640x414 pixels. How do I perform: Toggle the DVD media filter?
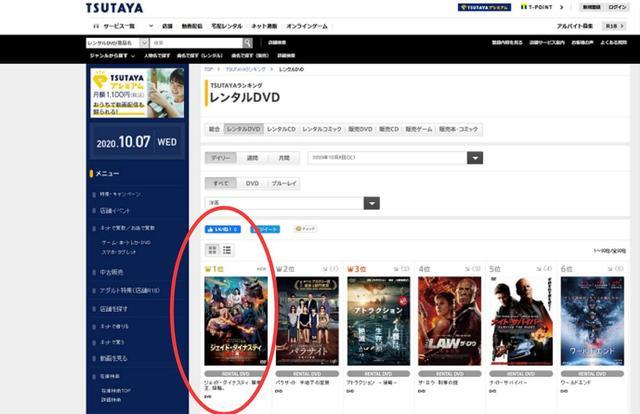[x=252, y=183]
